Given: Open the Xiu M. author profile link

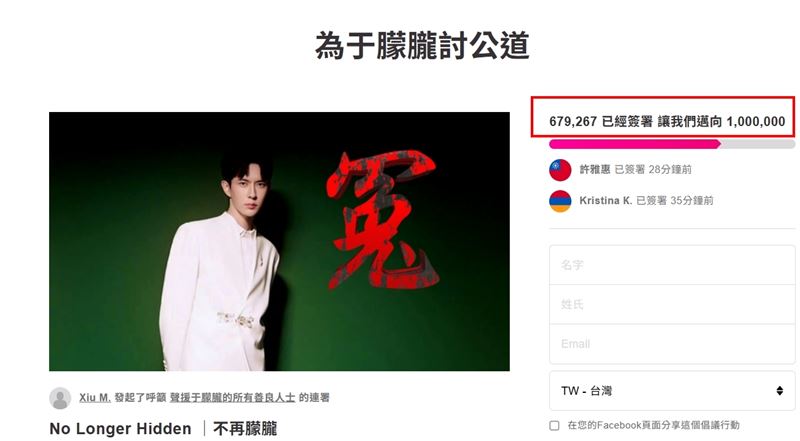Looking at the screenshot, I should [x=95, y=398].
